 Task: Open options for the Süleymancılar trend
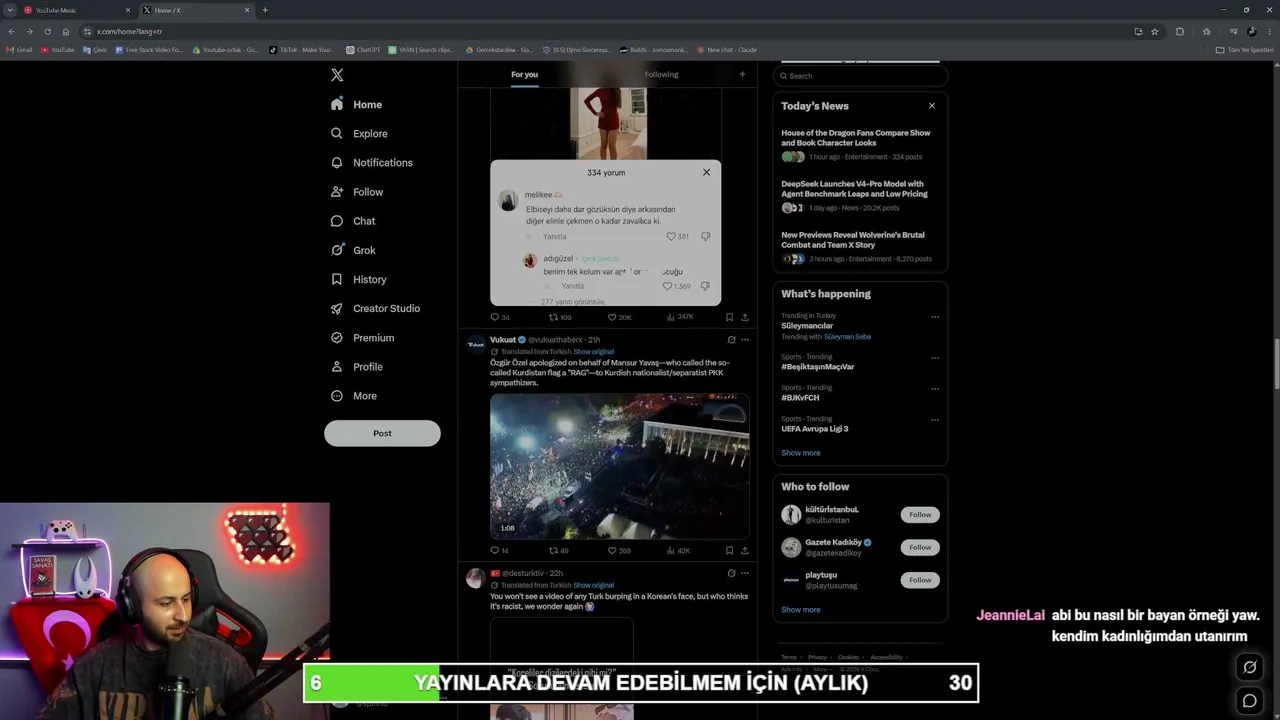click(935, 317)
